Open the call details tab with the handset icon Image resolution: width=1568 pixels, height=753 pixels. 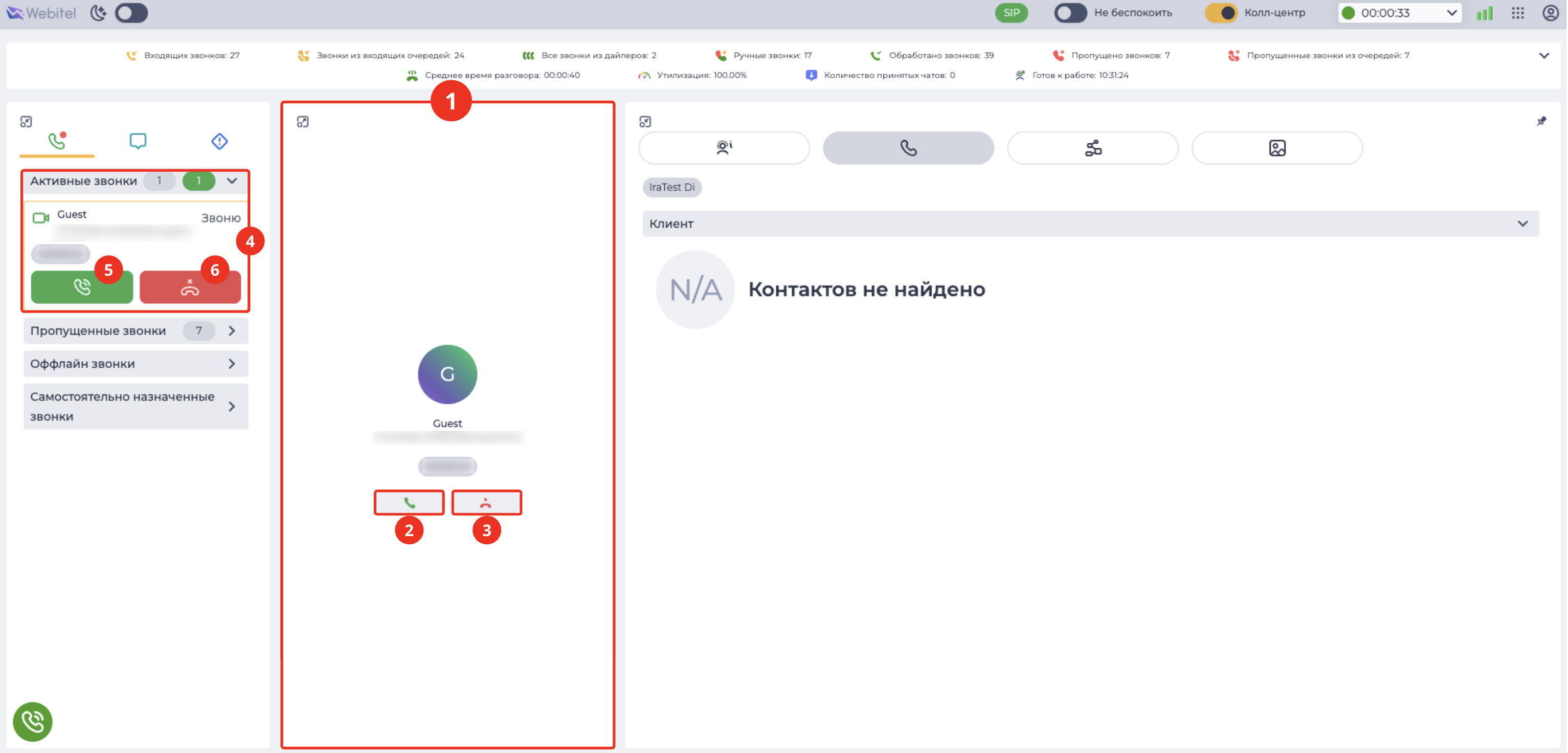909,148
